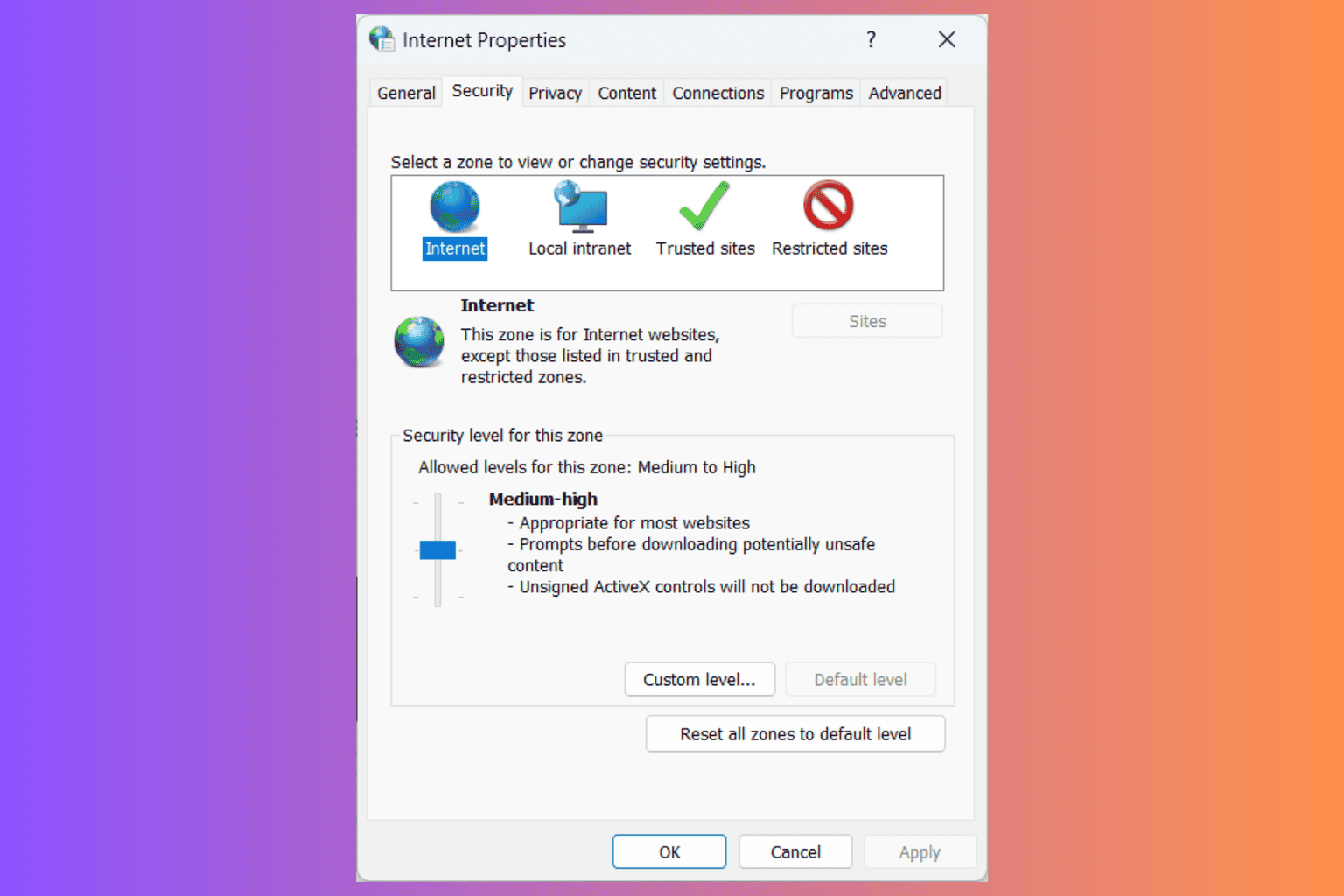Choose the Trusted sites green checkmark icon

pos(704,206)
